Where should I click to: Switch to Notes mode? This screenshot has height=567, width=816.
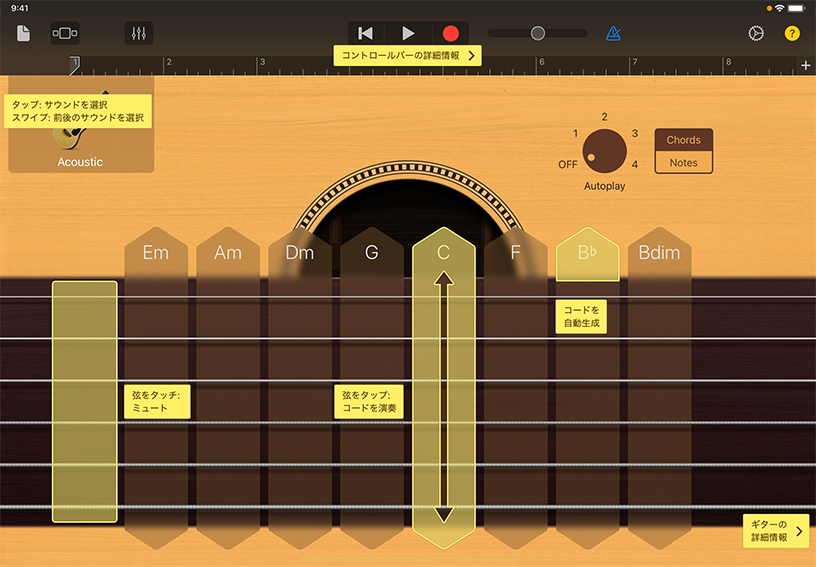(684, 162)
